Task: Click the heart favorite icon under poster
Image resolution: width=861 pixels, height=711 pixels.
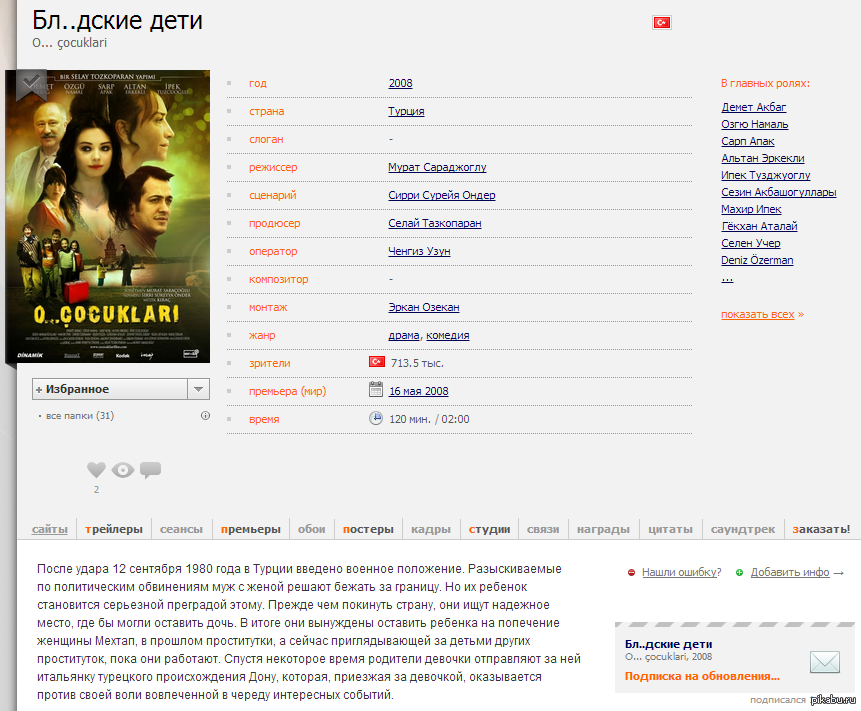Action: click(96, 470)
